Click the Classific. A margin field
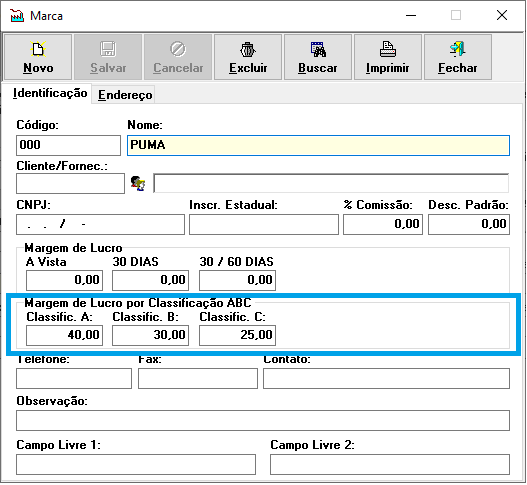This screenshot has height=485, width=527. [65, 335]
